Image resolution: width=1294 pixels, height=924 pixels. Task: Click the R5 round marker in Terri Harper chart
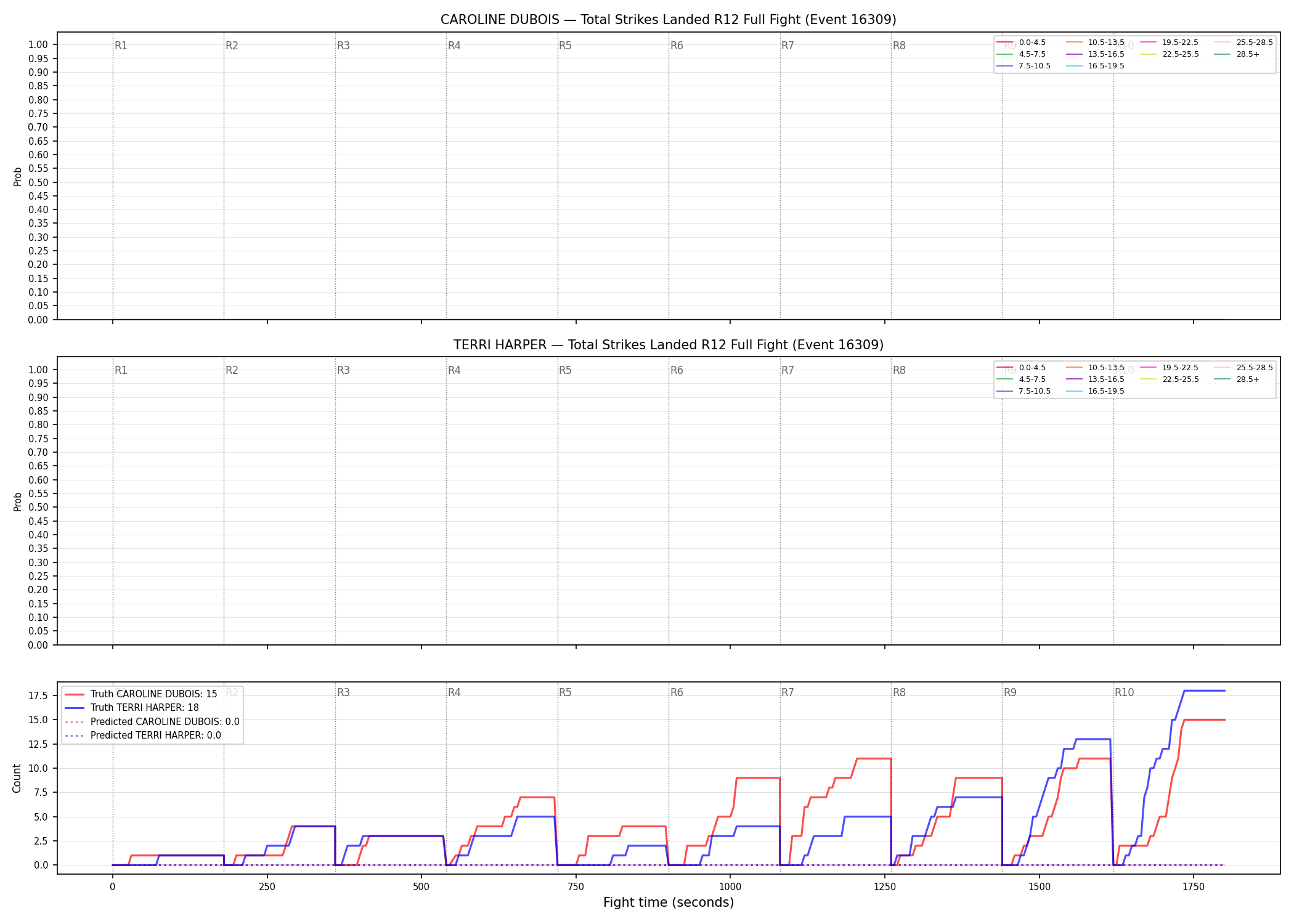pos(565,371)
